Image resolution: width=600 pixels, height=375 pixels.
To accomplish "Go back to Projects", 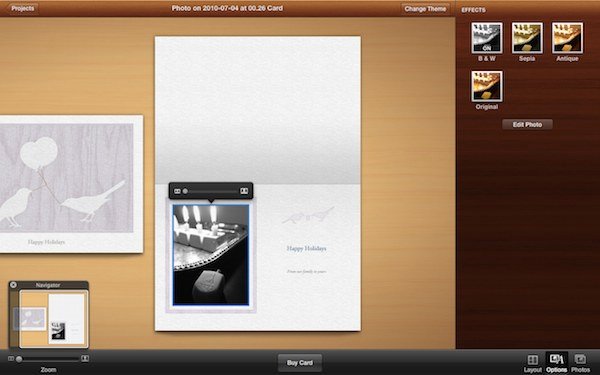I will [x=23, y=8].
